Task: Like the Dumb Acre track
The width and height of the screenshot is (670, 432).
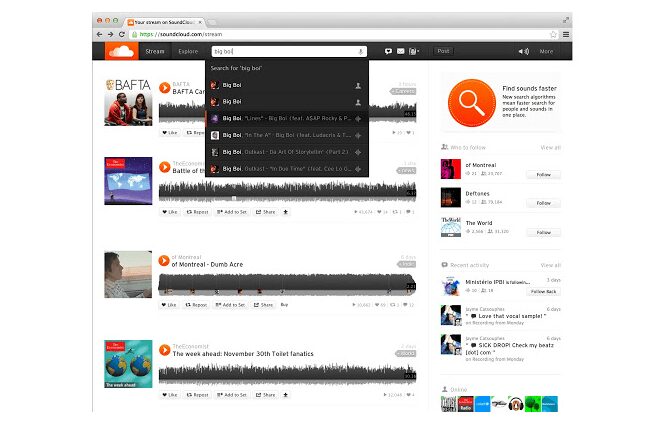Action: pyautogui.click(x=169, y=305)
